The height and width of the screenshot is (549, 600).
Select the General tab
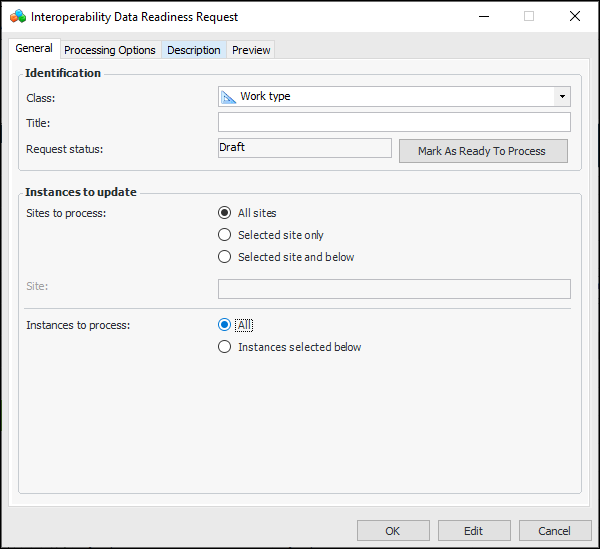(34, 49)
